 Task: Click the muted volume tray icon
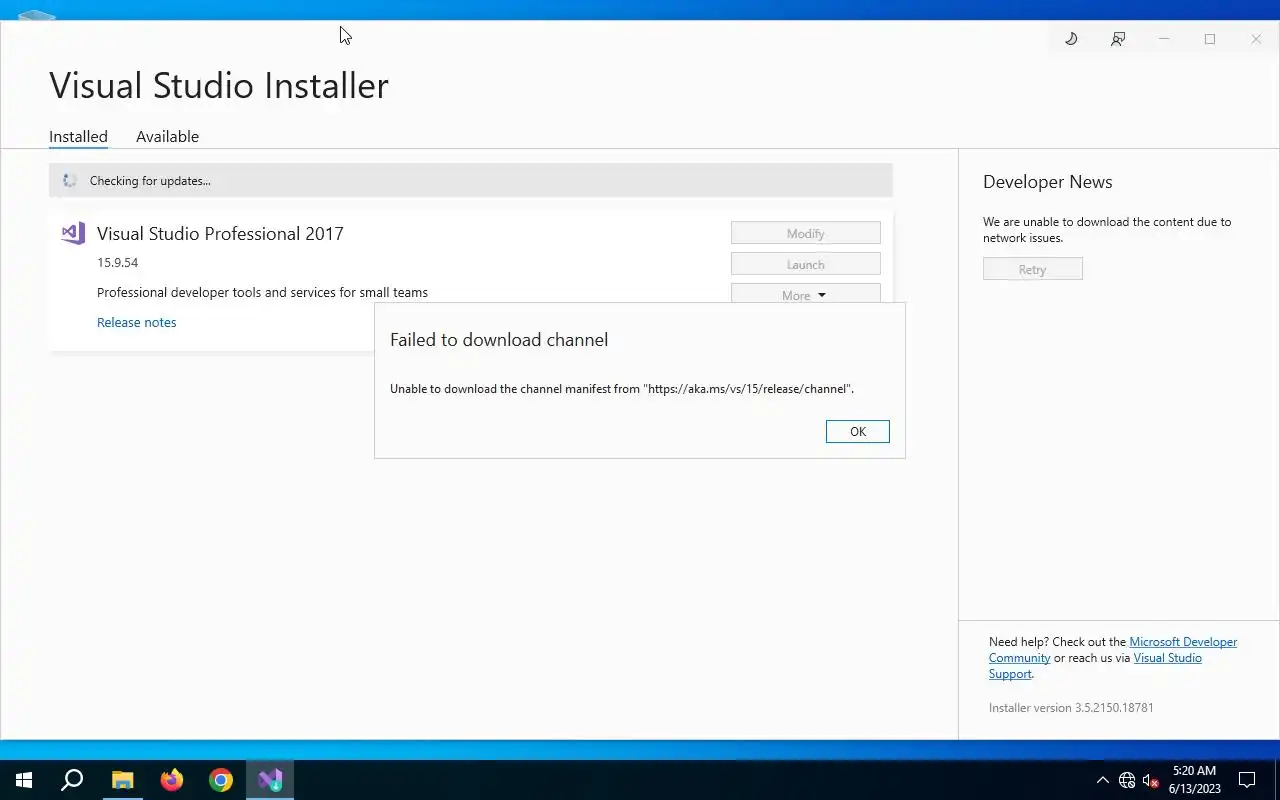pos(1151,780)
